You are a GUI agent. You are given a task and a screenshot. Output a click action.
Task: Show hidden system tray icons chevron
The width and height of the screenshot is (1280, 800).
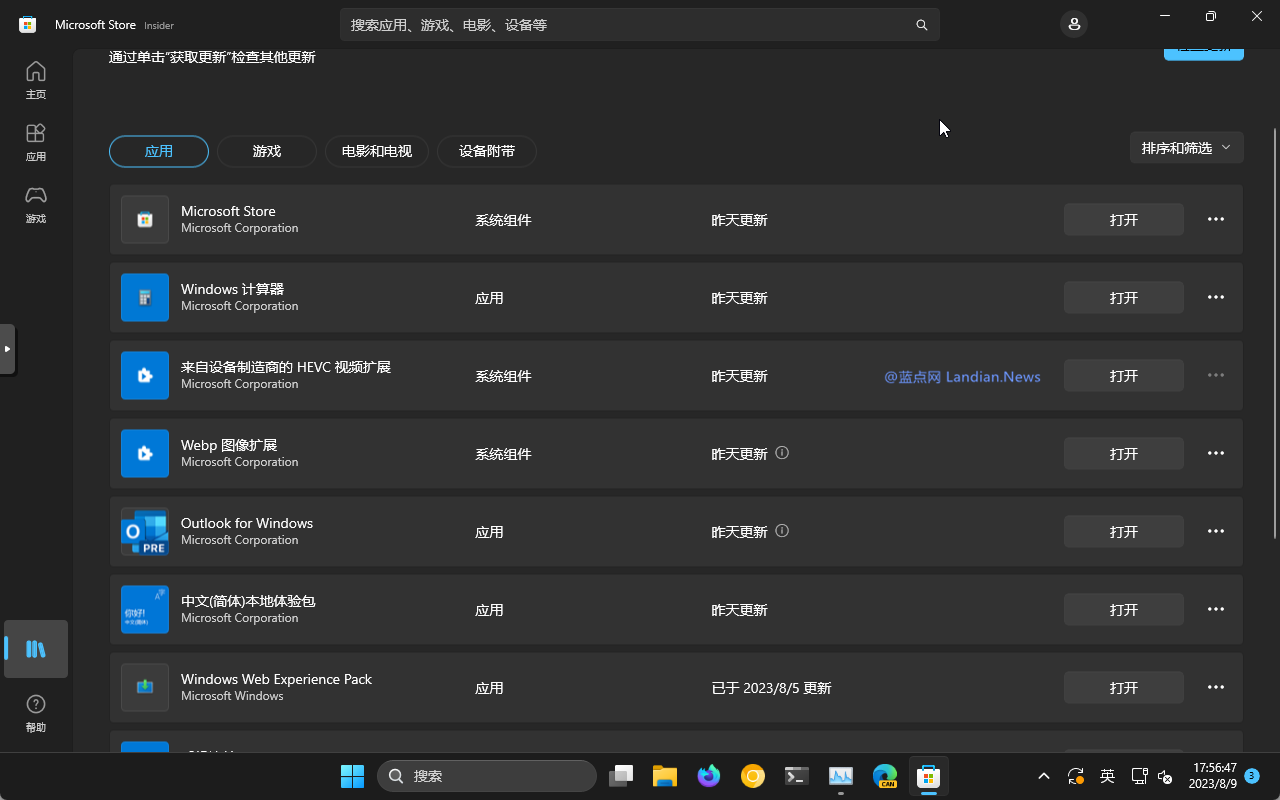1044,776
